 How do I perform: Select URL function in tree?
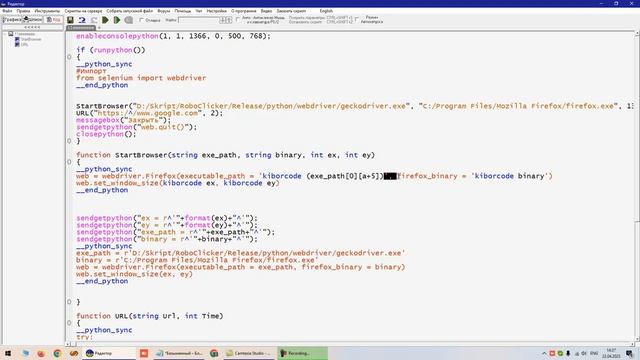click(x=24, y=44)
